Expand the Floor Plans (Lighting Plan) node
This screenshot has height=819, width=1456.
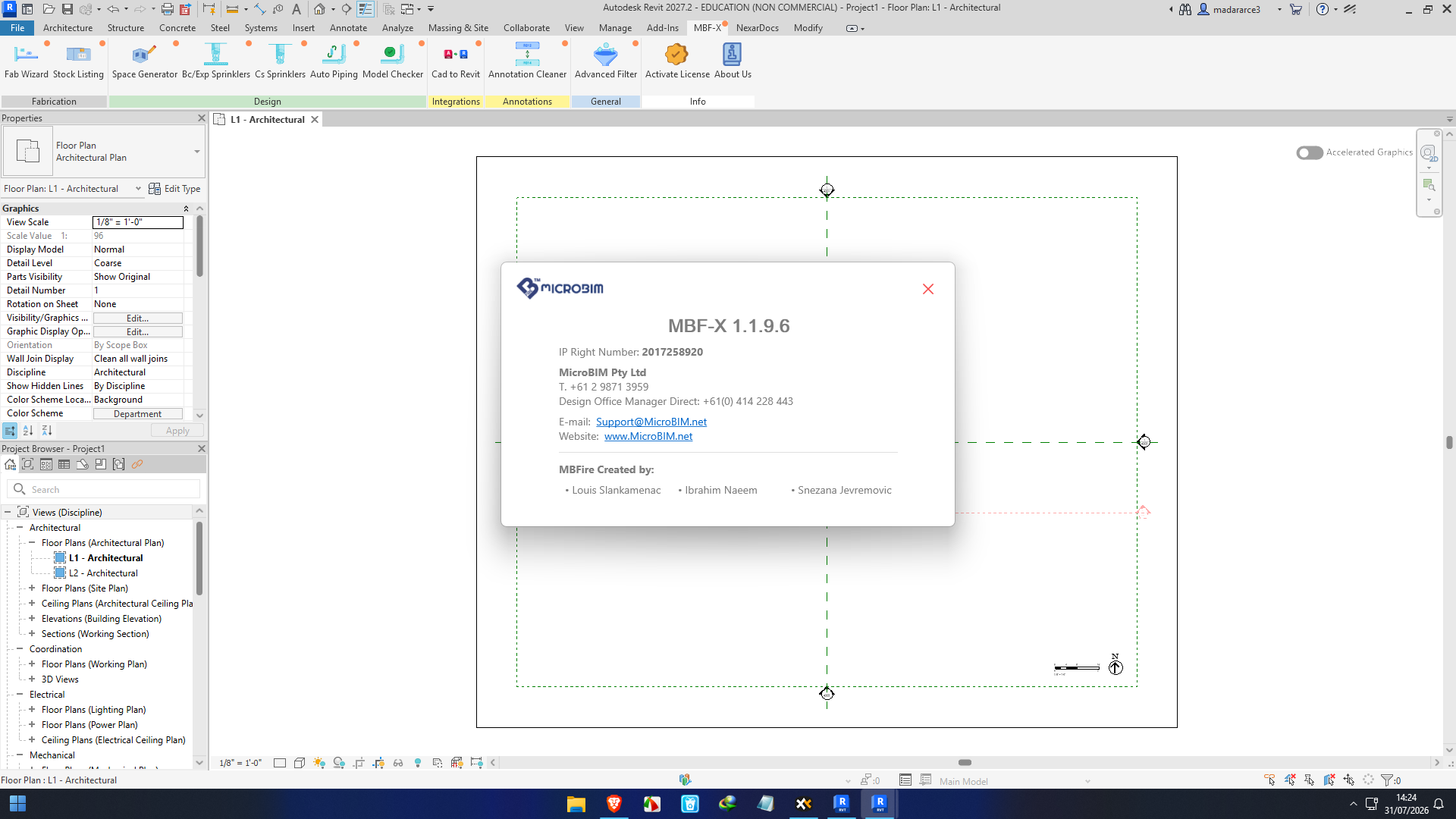point(32,709)
